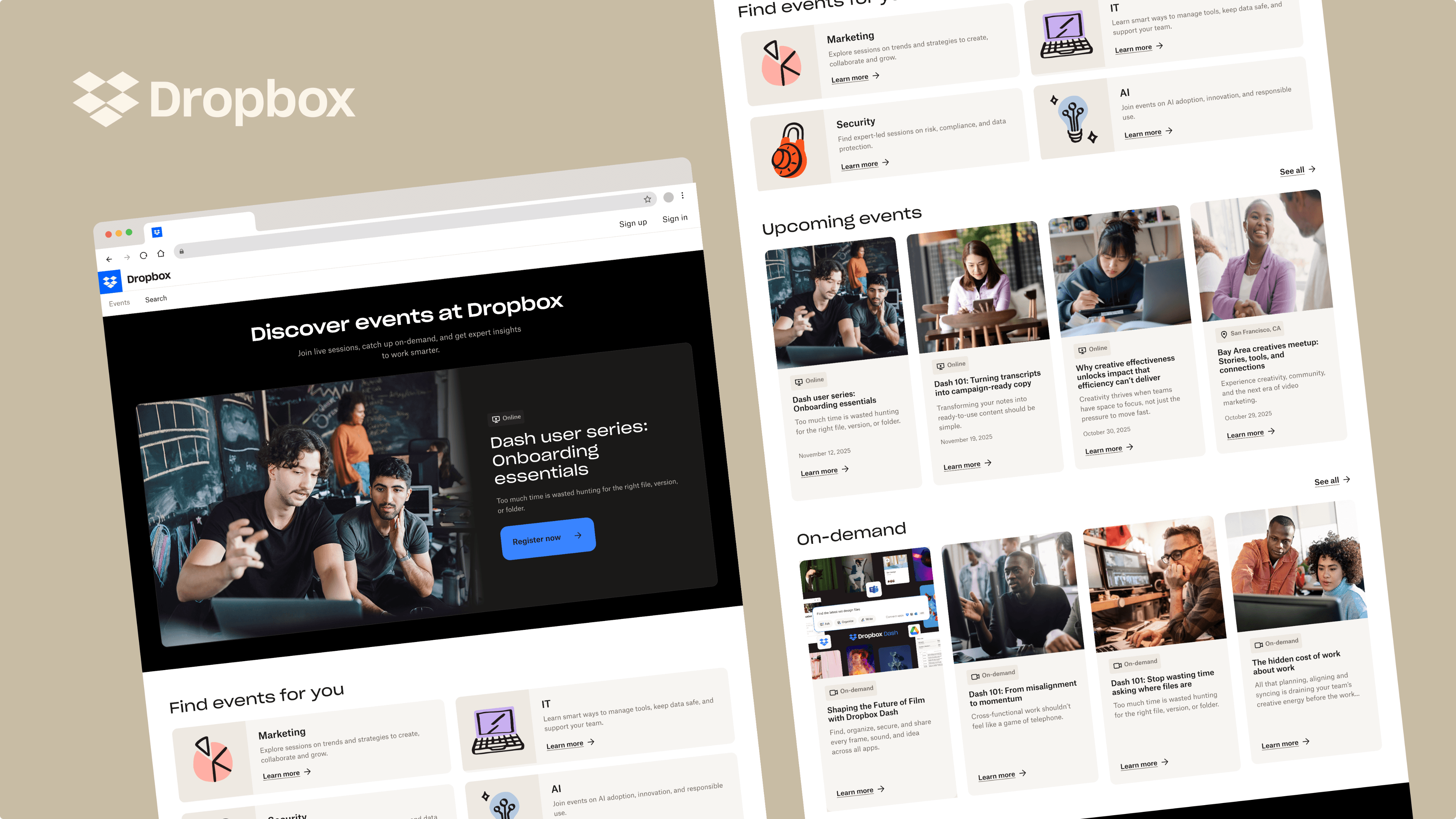Click the browser home icon
The width and height of the screenshot is (1456, 819).
(161, 253)
